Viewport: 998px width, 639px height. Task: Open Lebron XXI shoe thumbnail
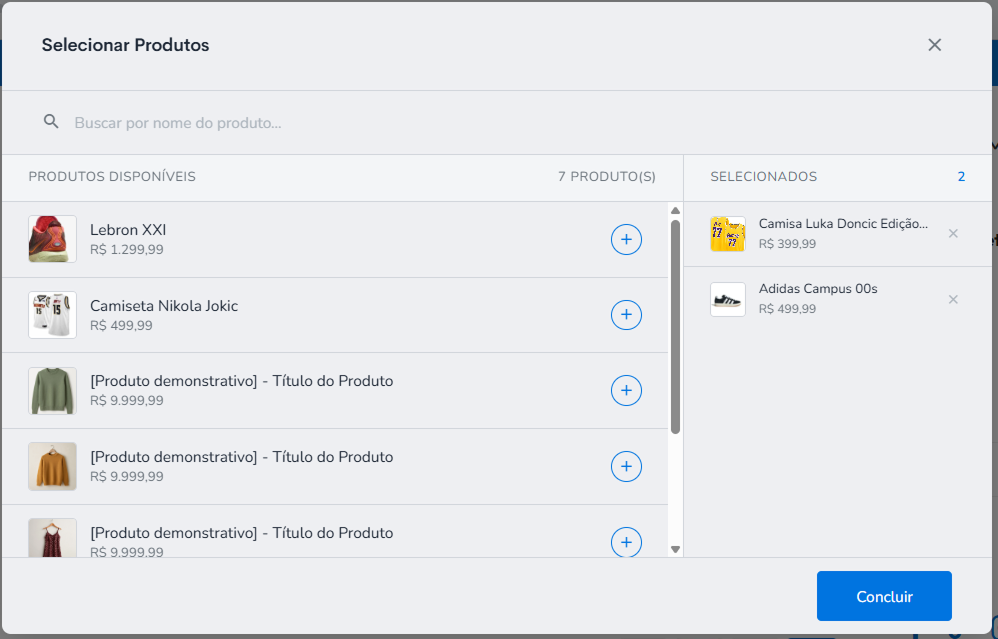coord(52,239)
